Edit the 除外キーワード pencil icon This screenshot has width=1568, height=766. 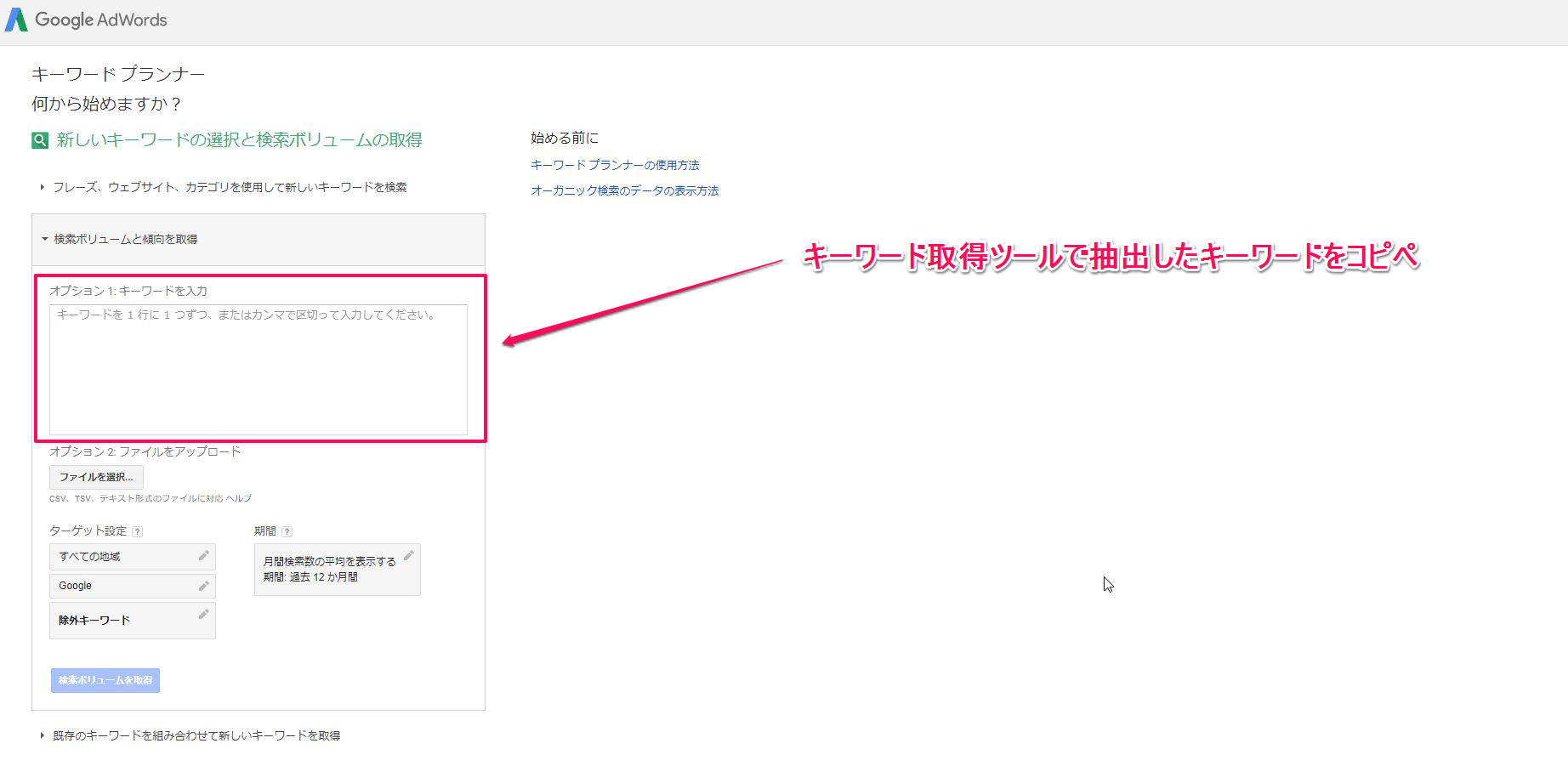coord(203,614)
